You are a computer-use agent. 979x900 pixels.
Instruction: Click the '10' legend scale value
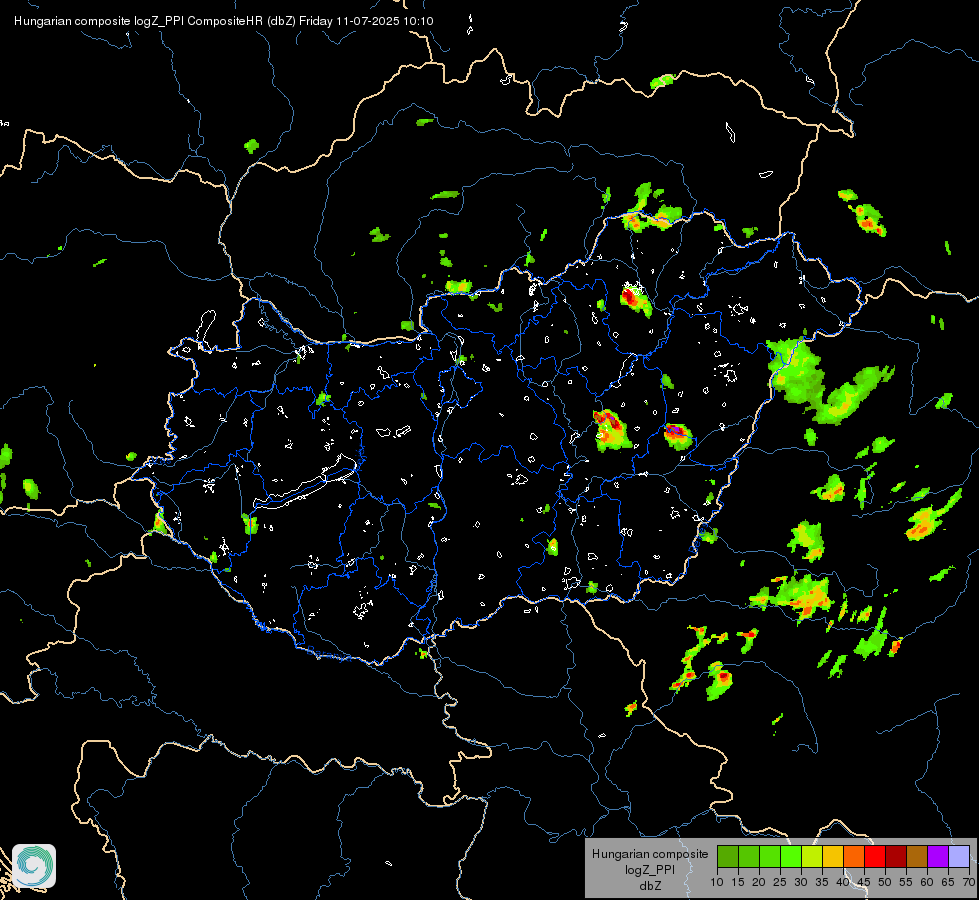tap(717, 883)
